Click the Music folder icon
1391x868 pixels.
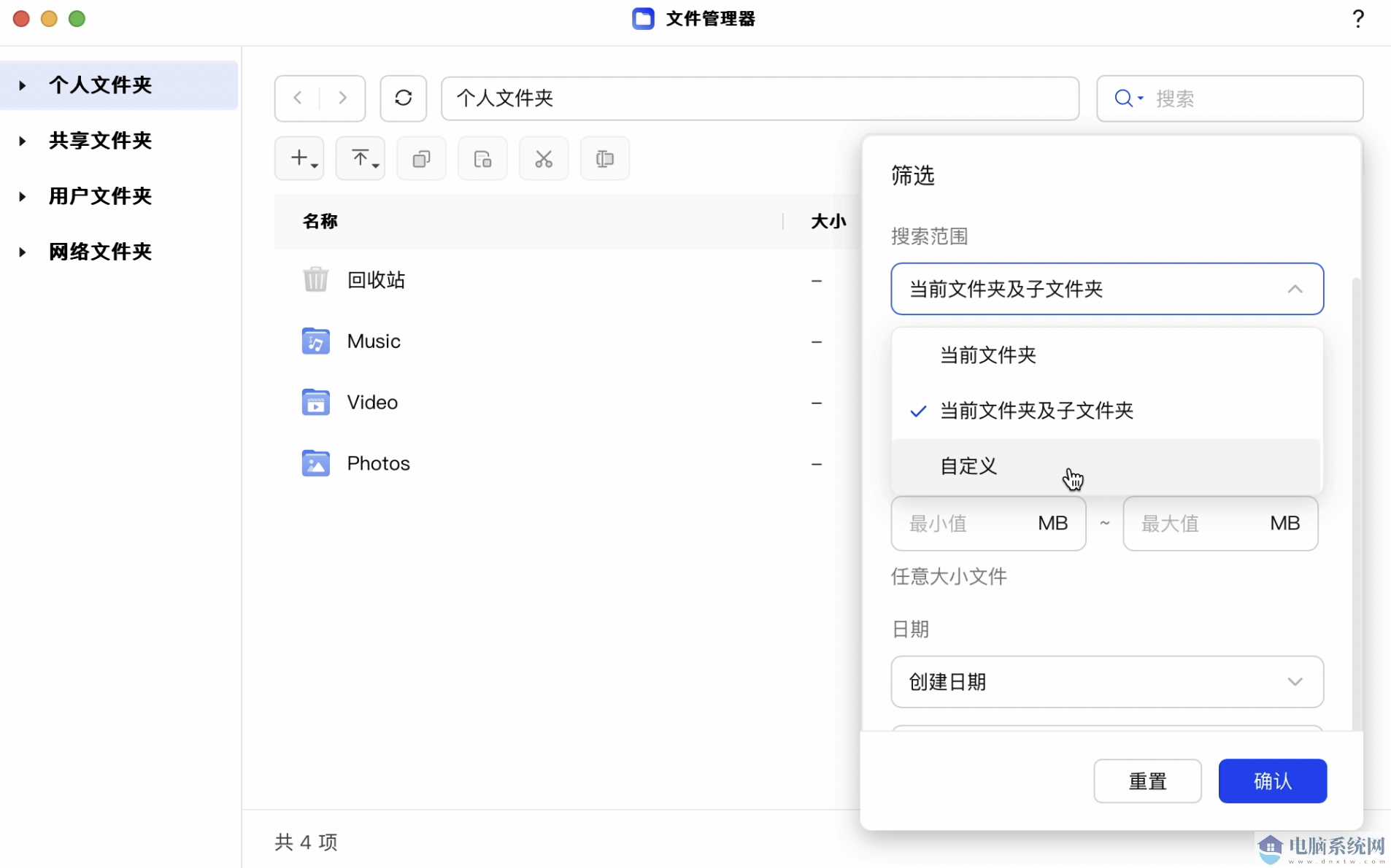[x=315, y=341]
